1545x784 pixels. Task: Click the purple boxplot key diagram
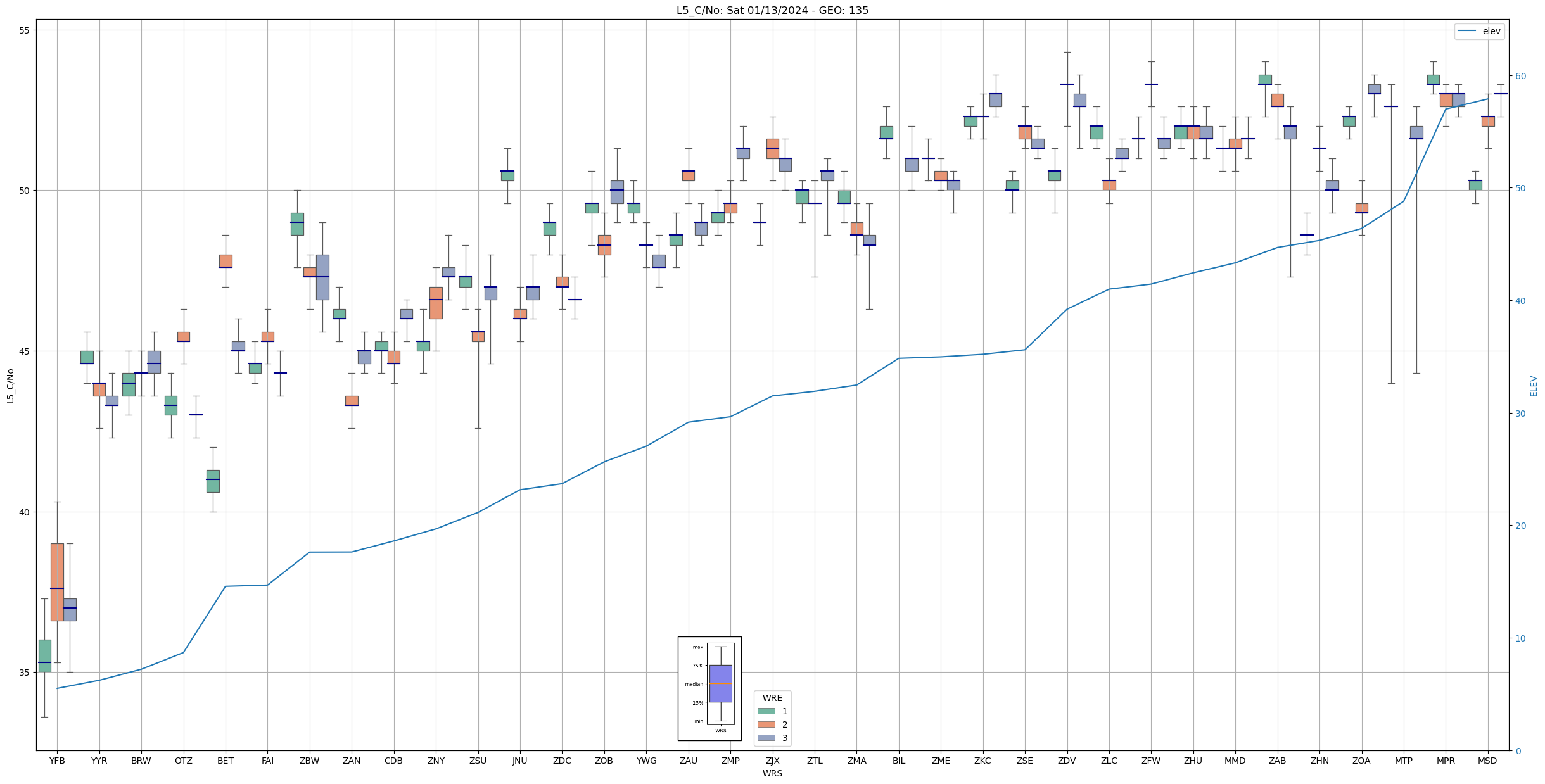coord(720,683)
